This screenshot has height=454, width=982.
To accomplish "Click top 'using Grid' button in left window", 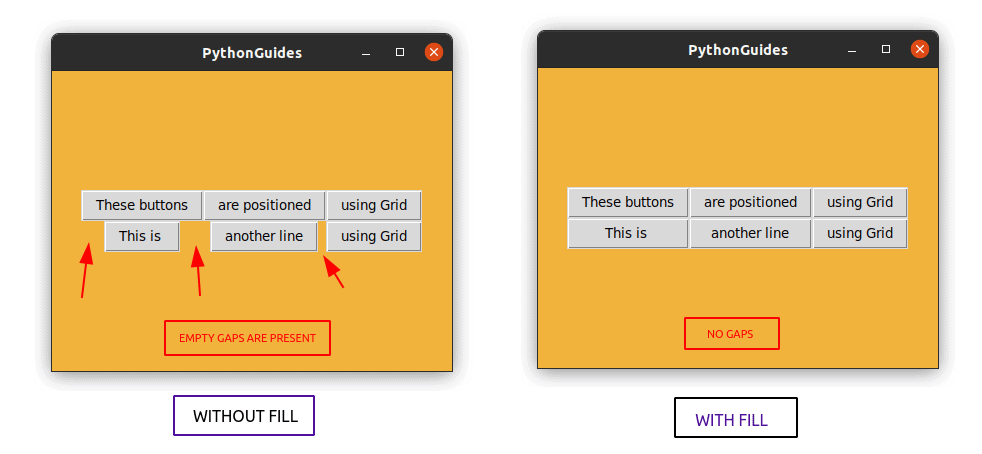I will click(374, 205).
